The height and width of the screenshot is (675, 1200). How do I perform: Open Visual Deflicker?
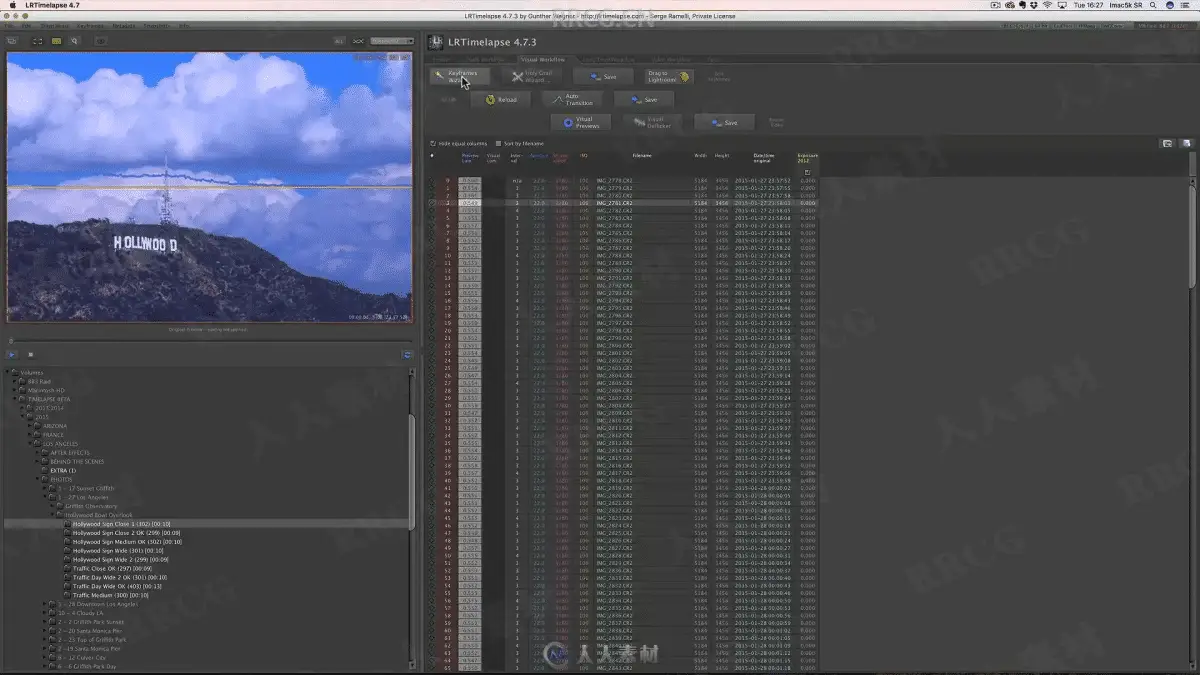point(651,123)
